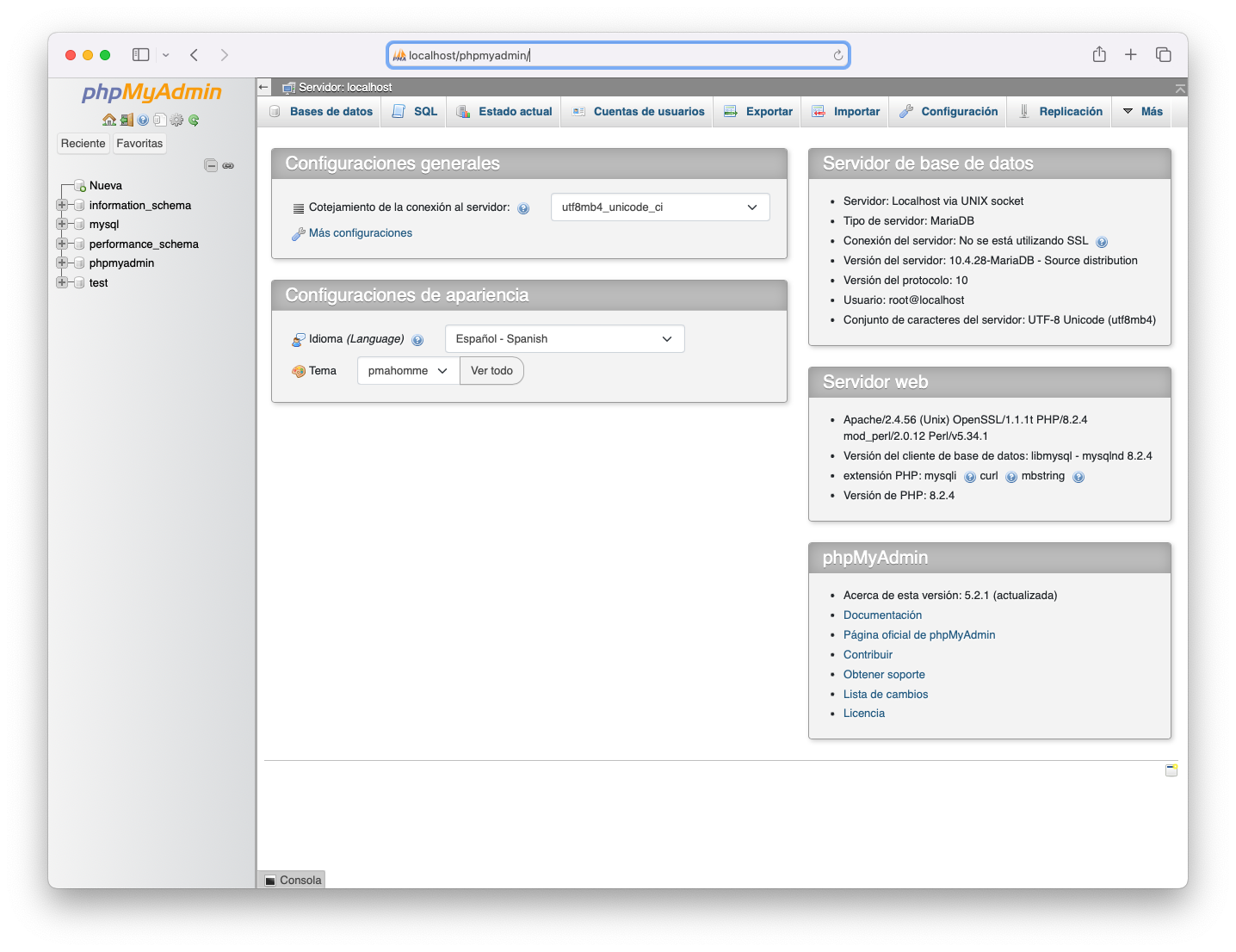This screenshot has height=952, width=1236.
Task: Open the pmahomme theme dropdown
Action: (x=408, y=371)
